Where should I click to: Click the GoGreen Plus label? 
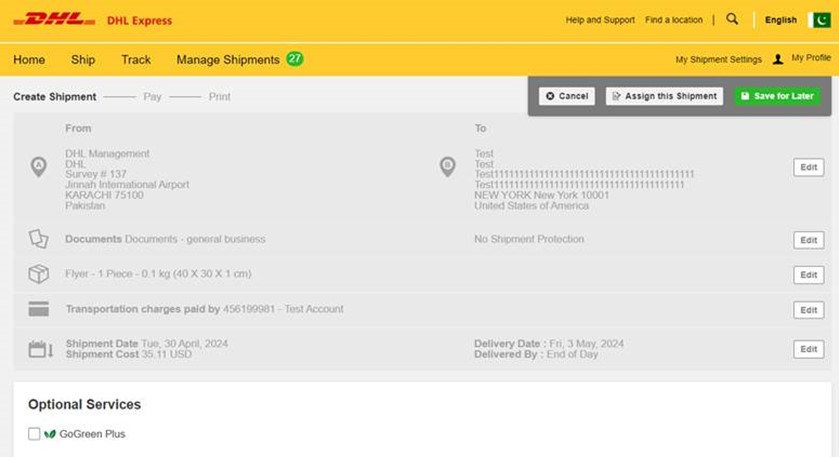pyautogui.click(x=92, y=434)
